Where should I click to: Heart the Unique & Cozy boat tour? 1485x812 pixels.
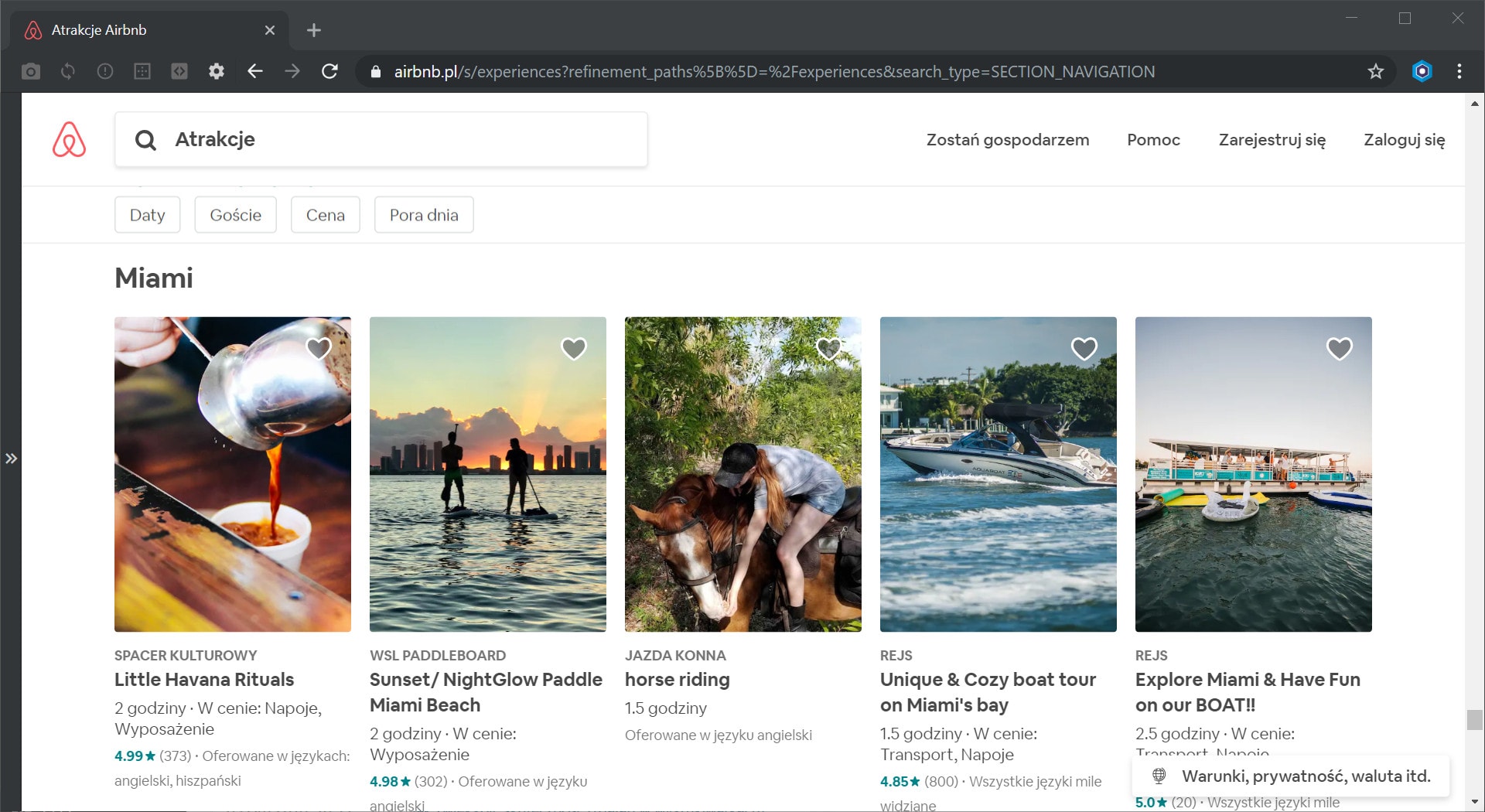pos(1084,349)
